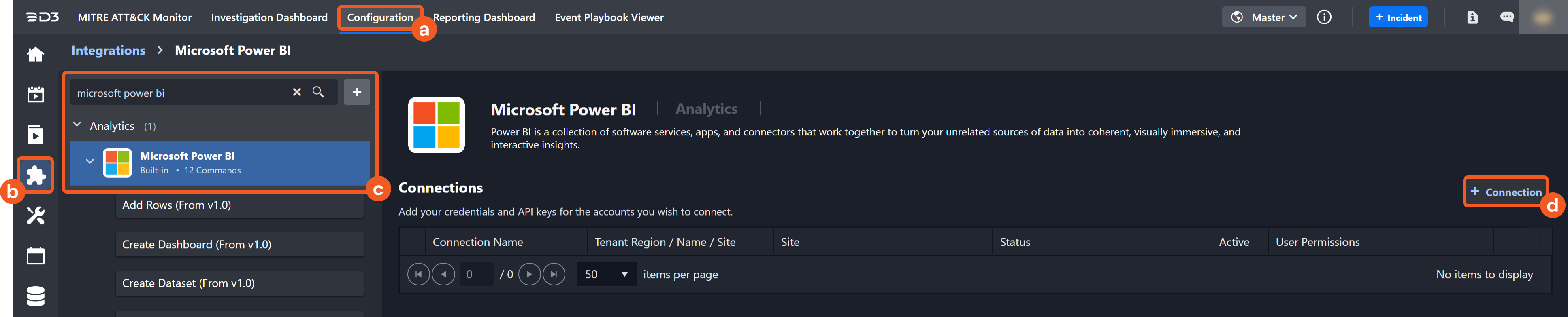Open the Reporting Dashboard menu item
Screen dimensions: 1568x317
pos(484,17)
